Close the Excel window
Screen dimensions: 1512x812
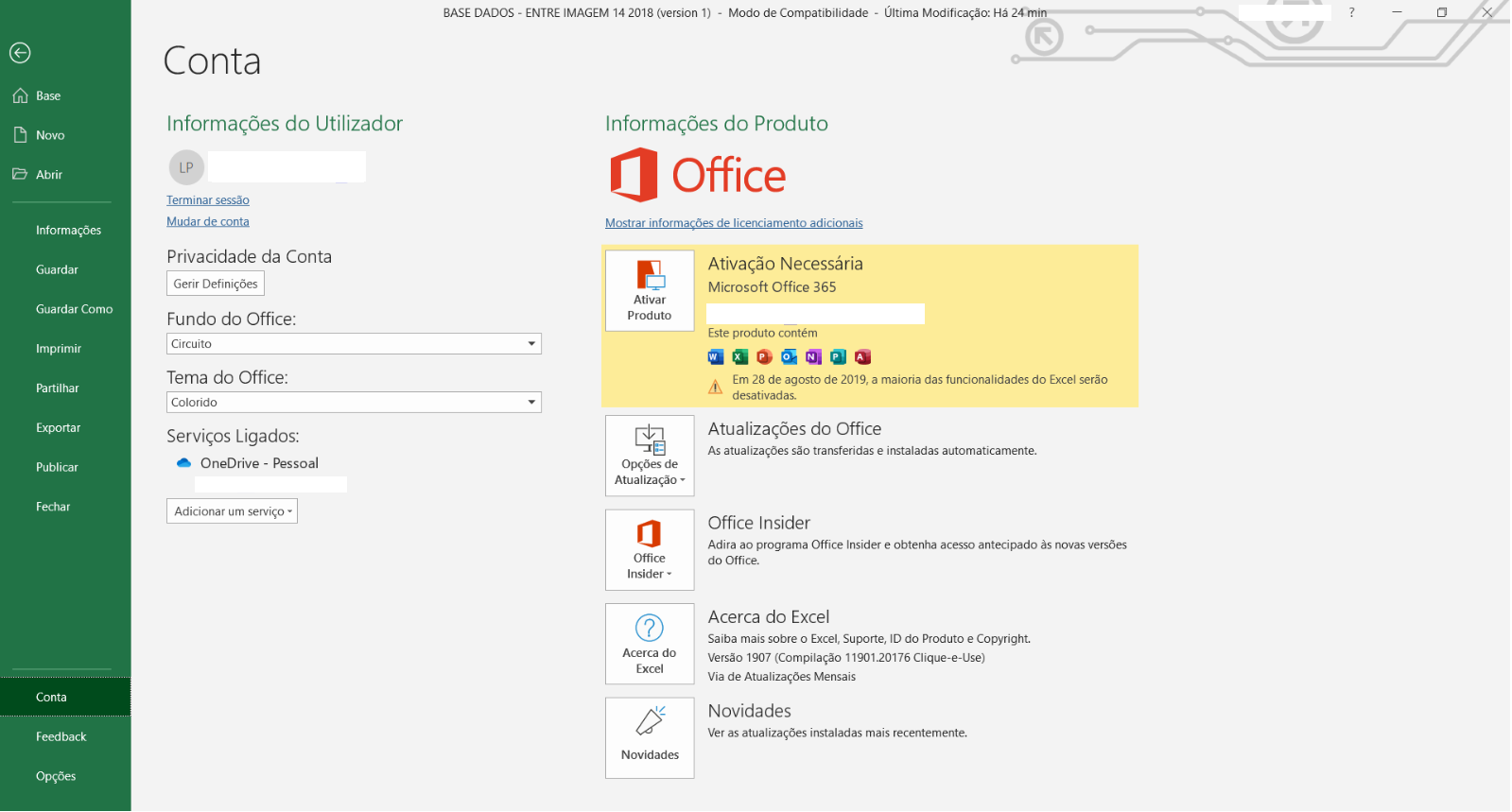pyautogui.click(x=1487, y=13)
